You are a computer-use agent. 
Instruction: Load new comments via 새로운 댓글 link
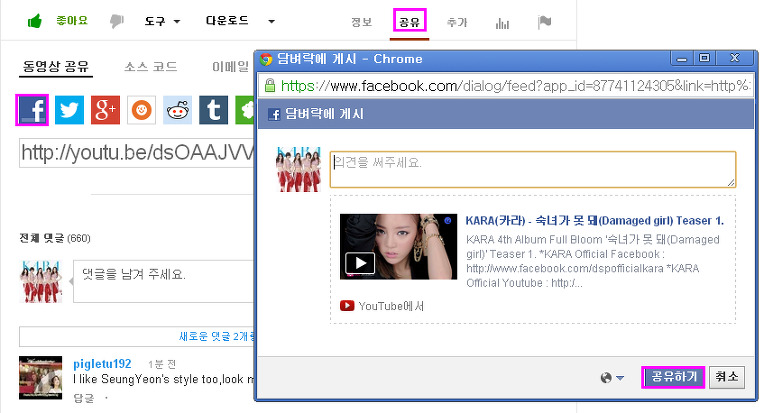click(217, 336)
